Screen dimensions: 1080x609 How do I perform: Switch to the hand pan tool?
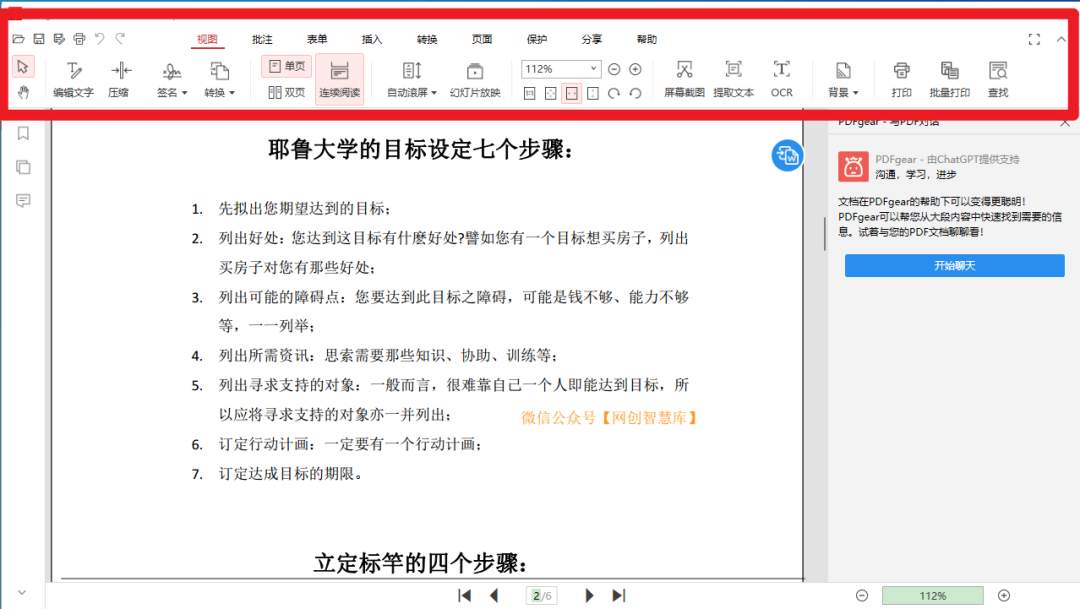[23, 92]
